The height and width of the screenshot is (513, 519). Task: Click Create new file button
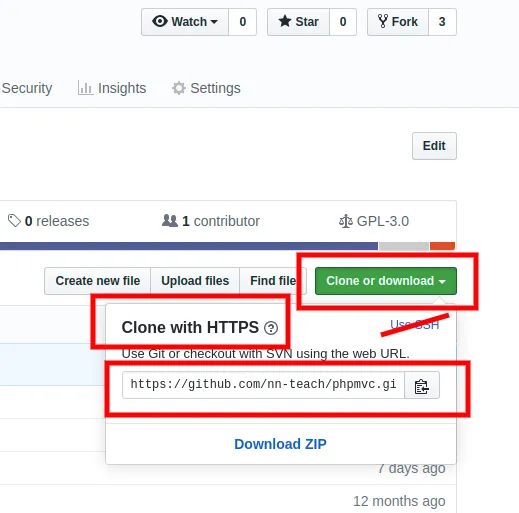pos(98,281)
